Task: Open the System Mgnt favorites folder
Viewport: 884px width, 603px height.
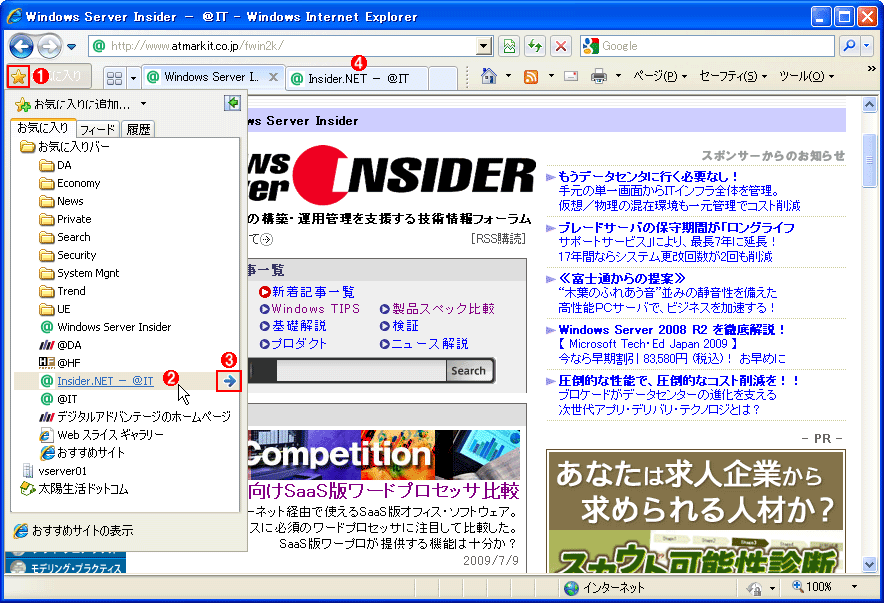Action: pos(79,273)
